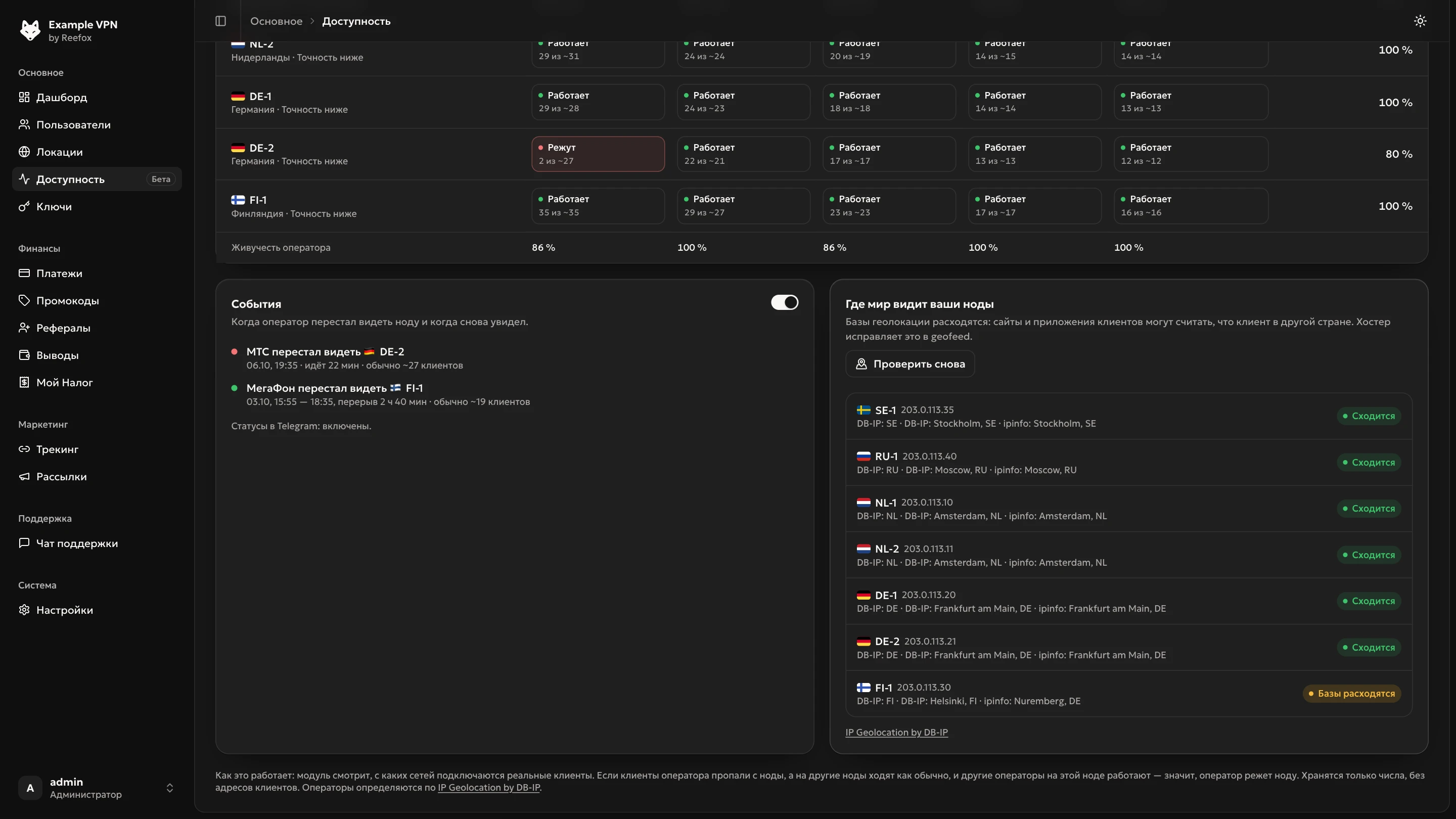The width and height of the screenshot is (1456, 819).
Task: Click the Чат поддержки chat bubble icon
Action: 24,543
